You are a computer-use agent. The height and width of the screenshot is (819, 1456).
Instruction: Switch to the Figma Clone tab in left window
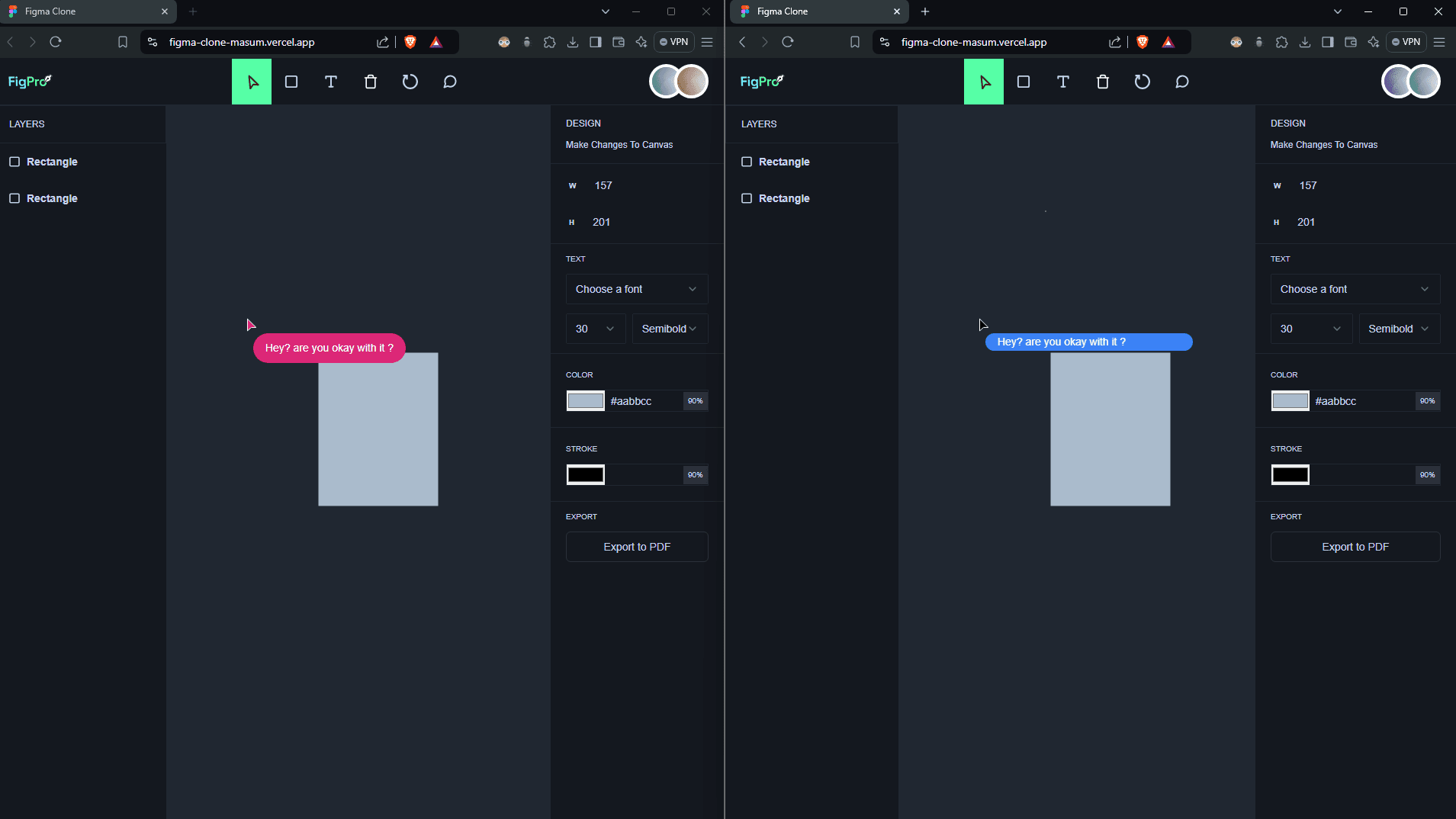[84, 11]
